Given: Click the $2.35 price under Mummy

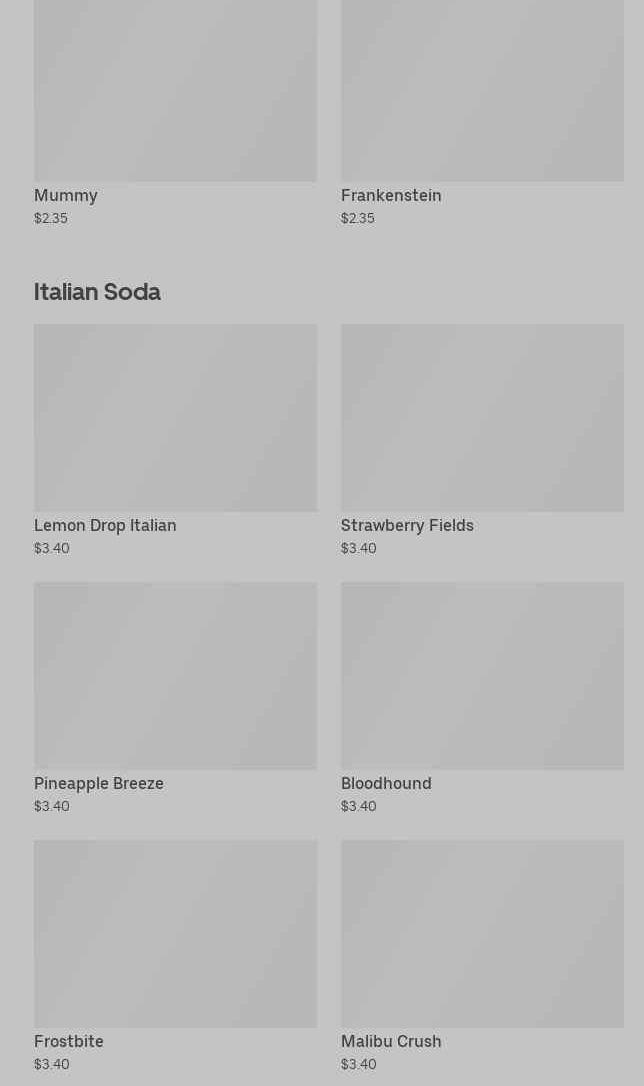Looking at the screenshot, I should click(51, 219).
